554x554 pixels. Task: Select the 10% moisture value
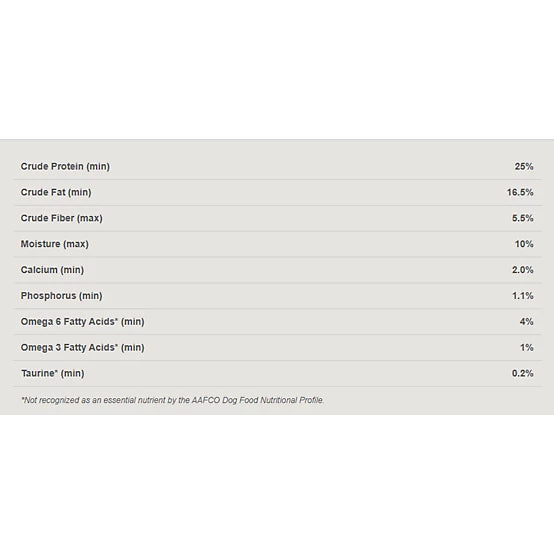(x=524, y=244)
